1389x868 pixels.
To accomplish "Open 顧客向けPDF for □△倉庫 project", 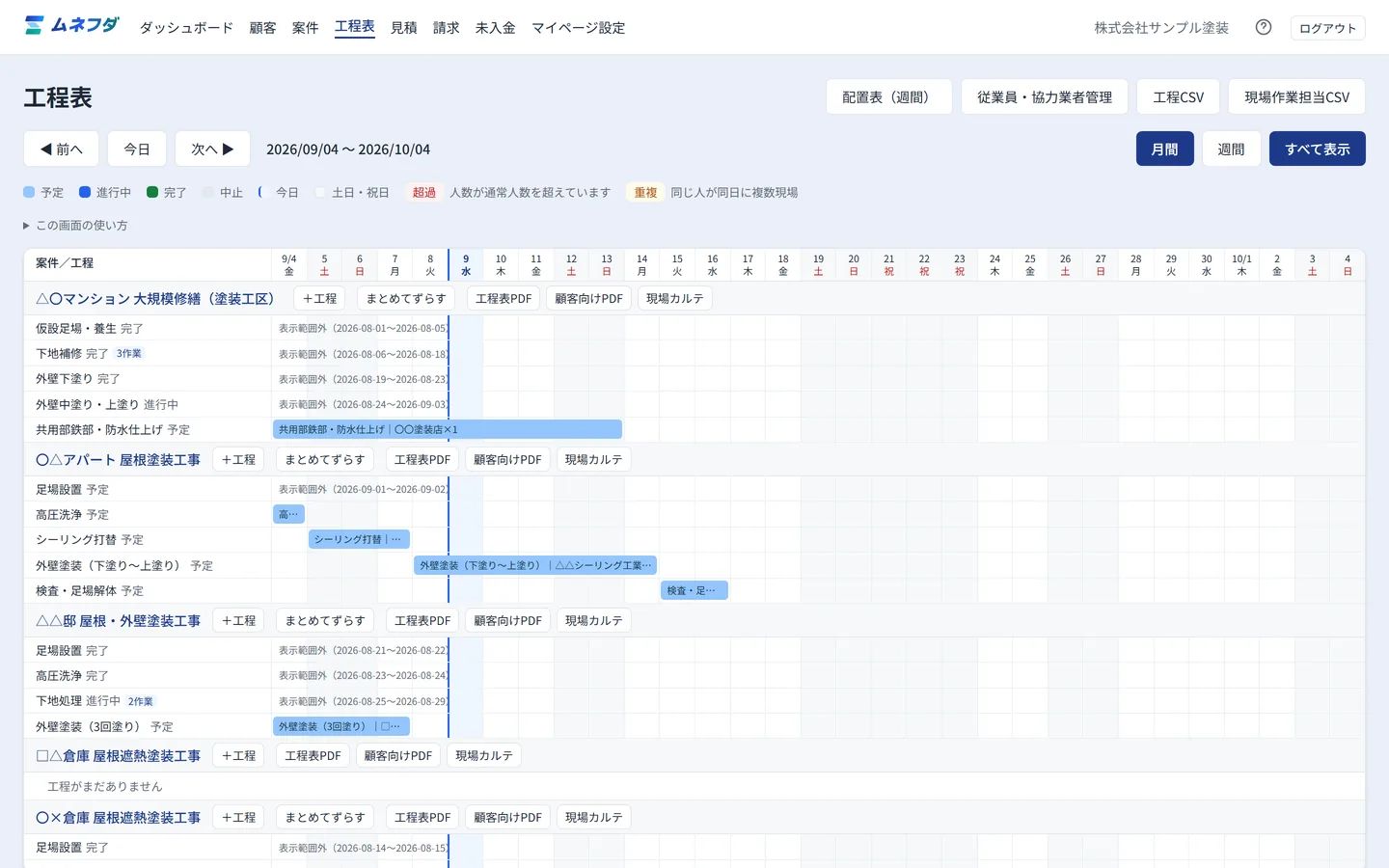I will click(397, 756).
